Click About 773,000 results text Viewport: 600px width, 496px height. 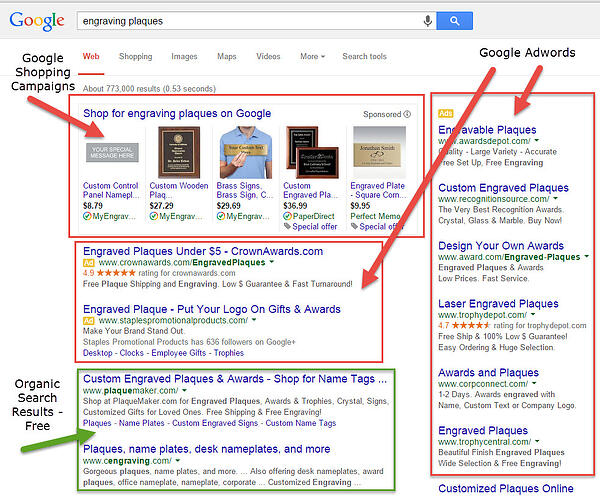(x=149, y=88)
